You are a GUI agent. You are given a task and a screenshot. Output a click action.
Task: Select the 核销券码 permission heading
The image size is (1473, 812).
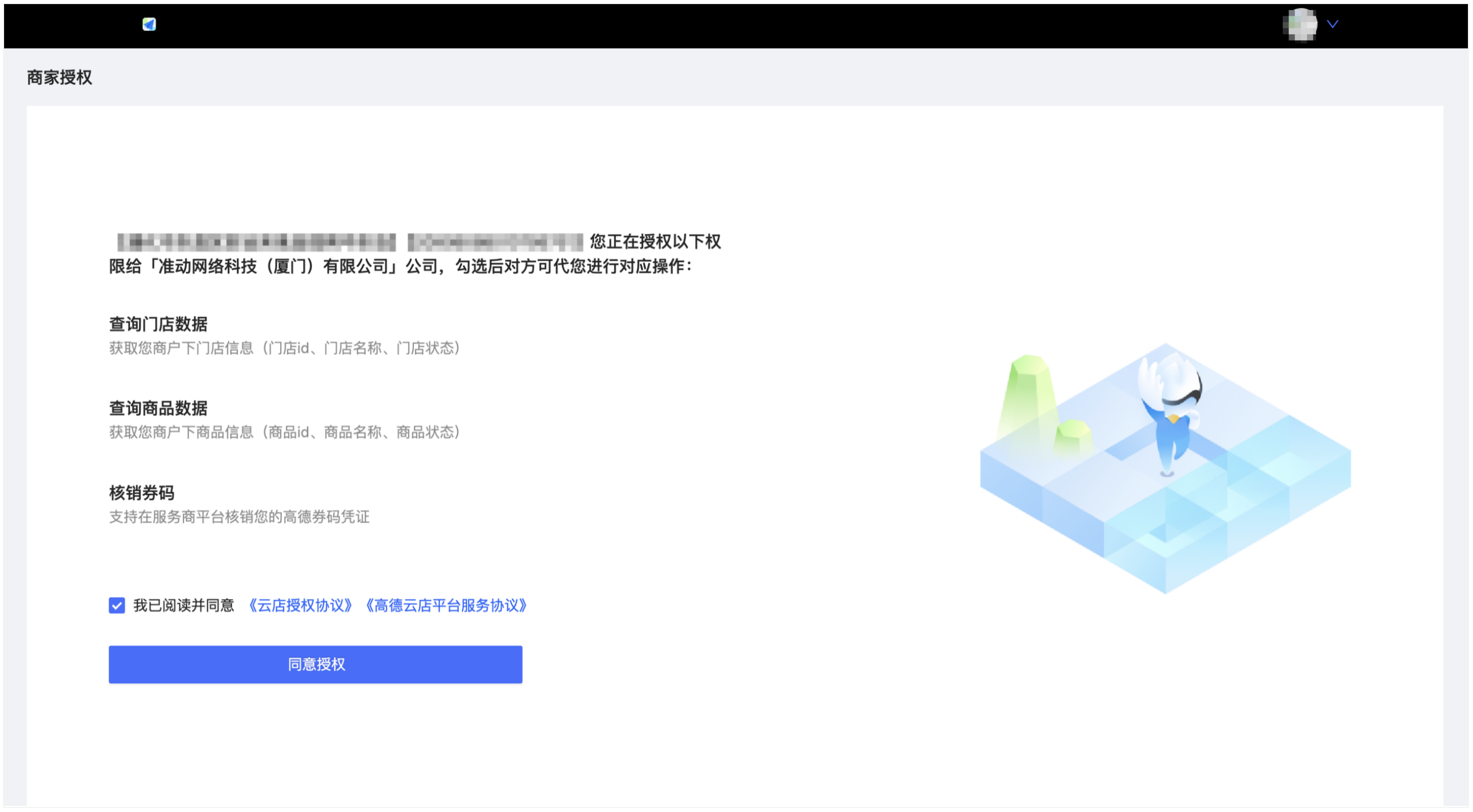coord(142,492)
